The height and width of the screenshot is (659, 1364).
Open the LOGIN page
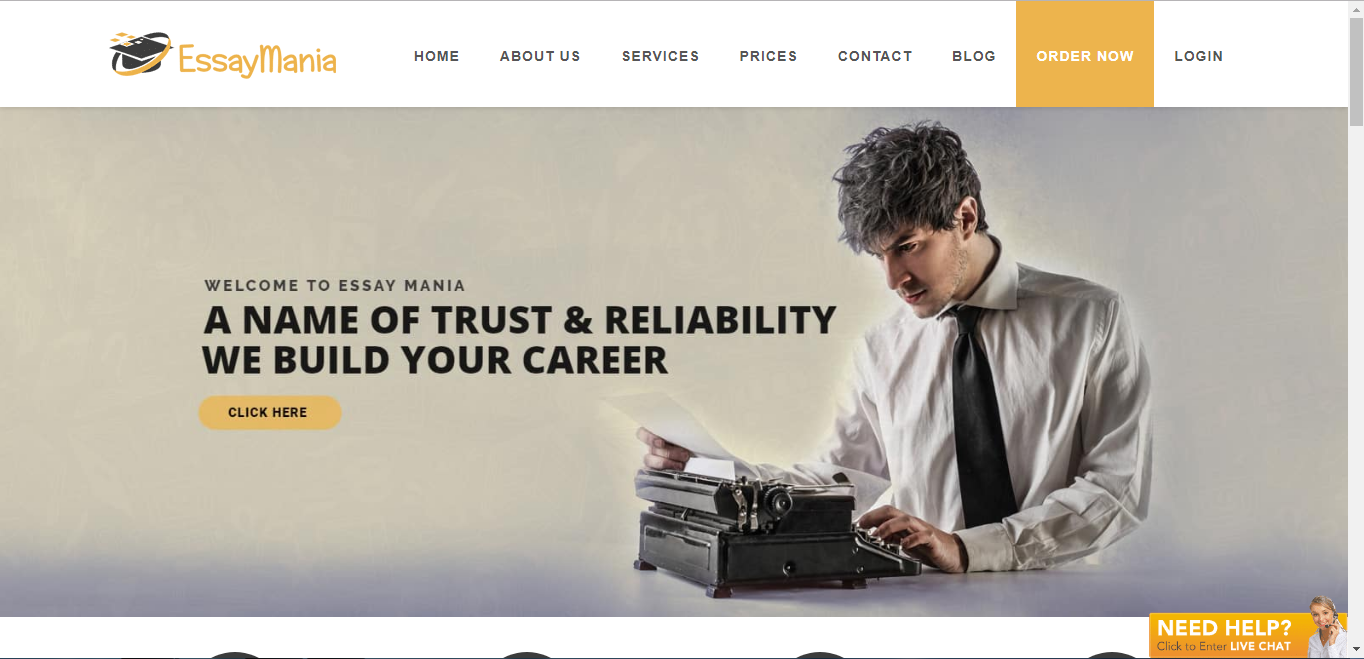click(x=1199, y=56)
